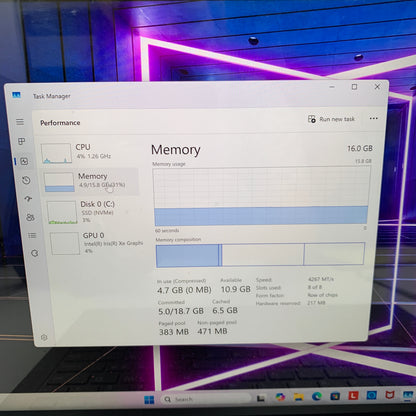Launch Microsoft Edge from the taskbar
This screenshot has width=416, height=416.
(317, 396)
